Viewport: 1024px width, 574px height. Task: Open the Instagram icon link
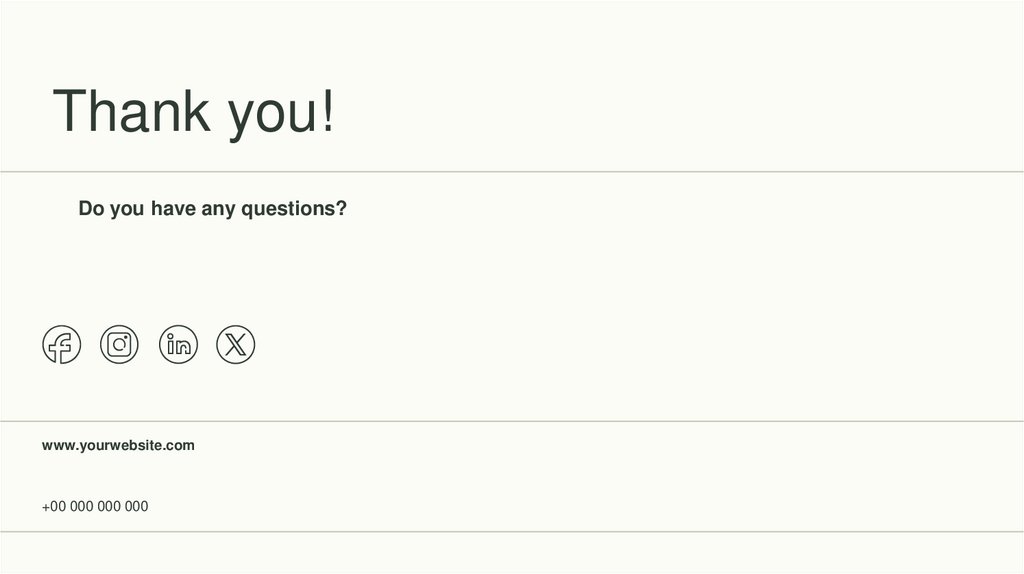click(x=119, y=345)
